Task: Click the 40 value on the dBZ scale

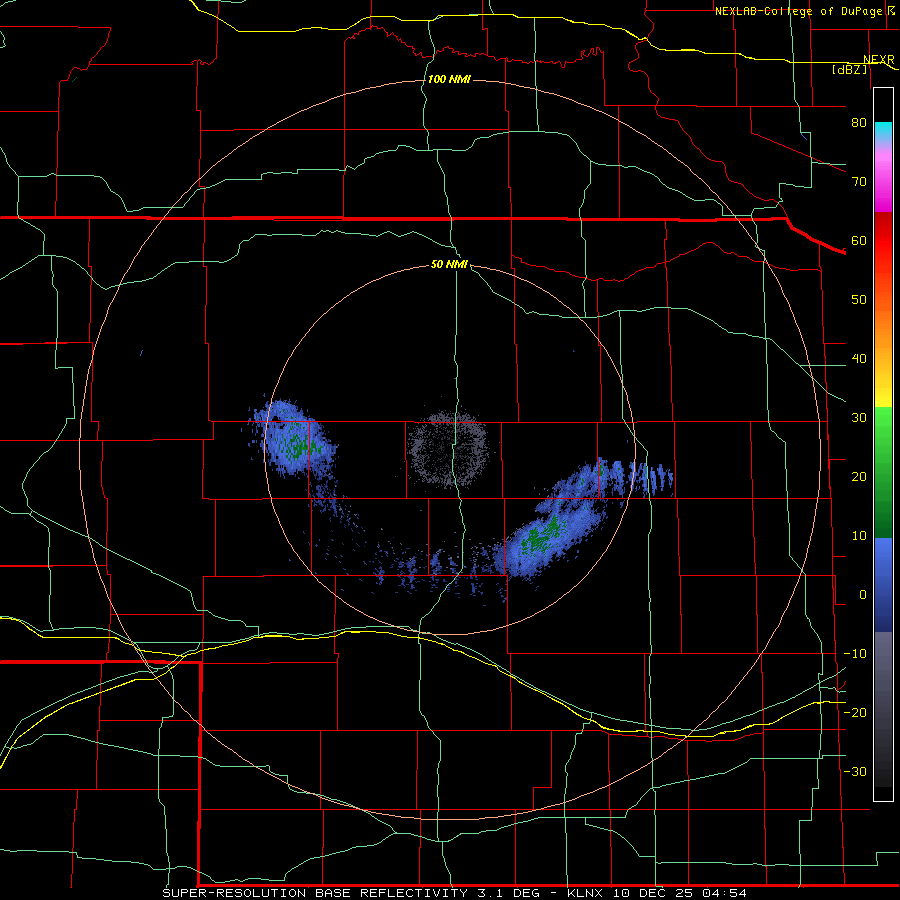Action: [x=859, y=359]
